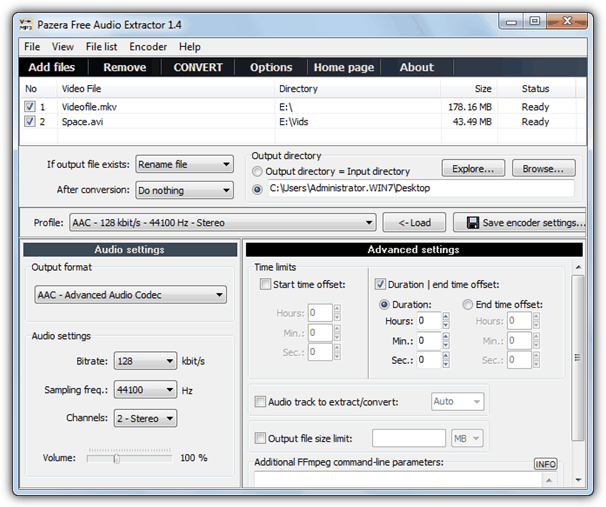Click the Status column header
Screen dimensions: 606x507
click(536, 89)
